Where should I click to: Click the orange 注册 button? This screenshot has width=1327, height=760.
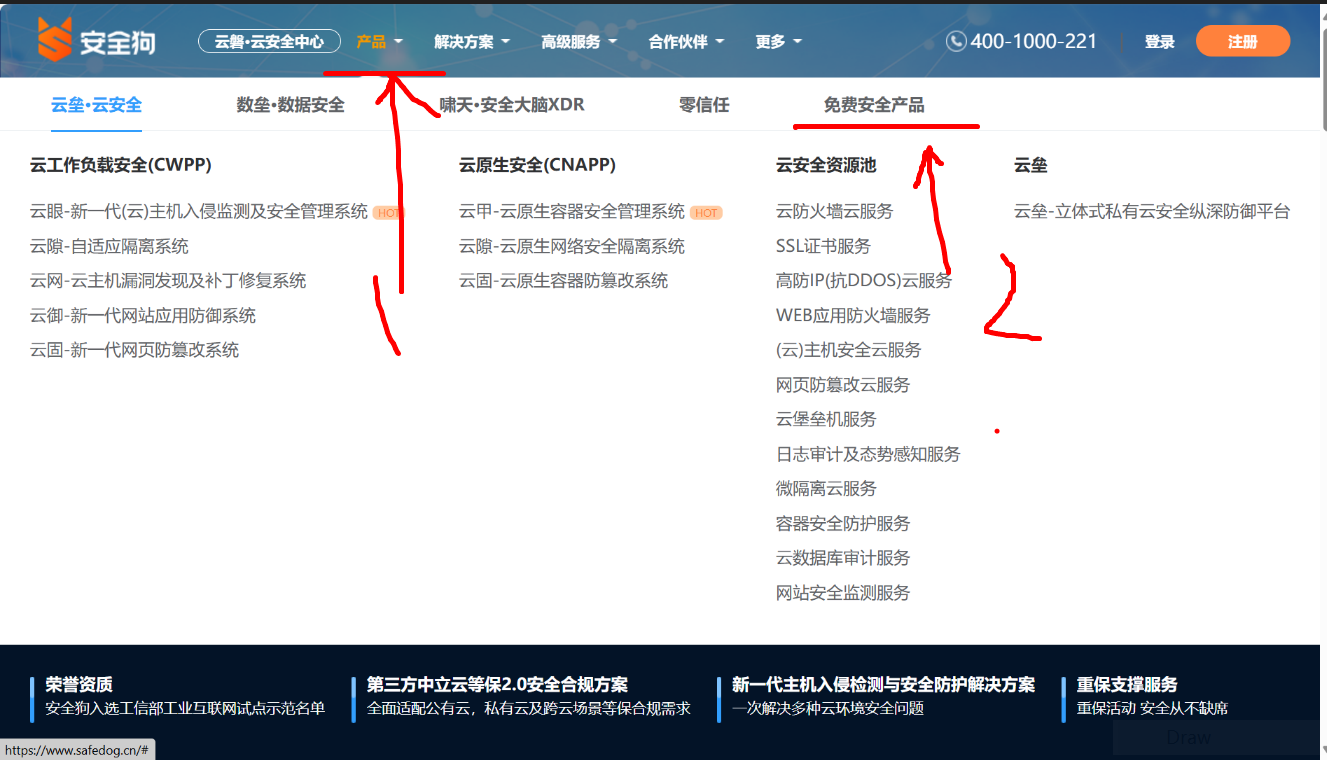point(1243,41)
